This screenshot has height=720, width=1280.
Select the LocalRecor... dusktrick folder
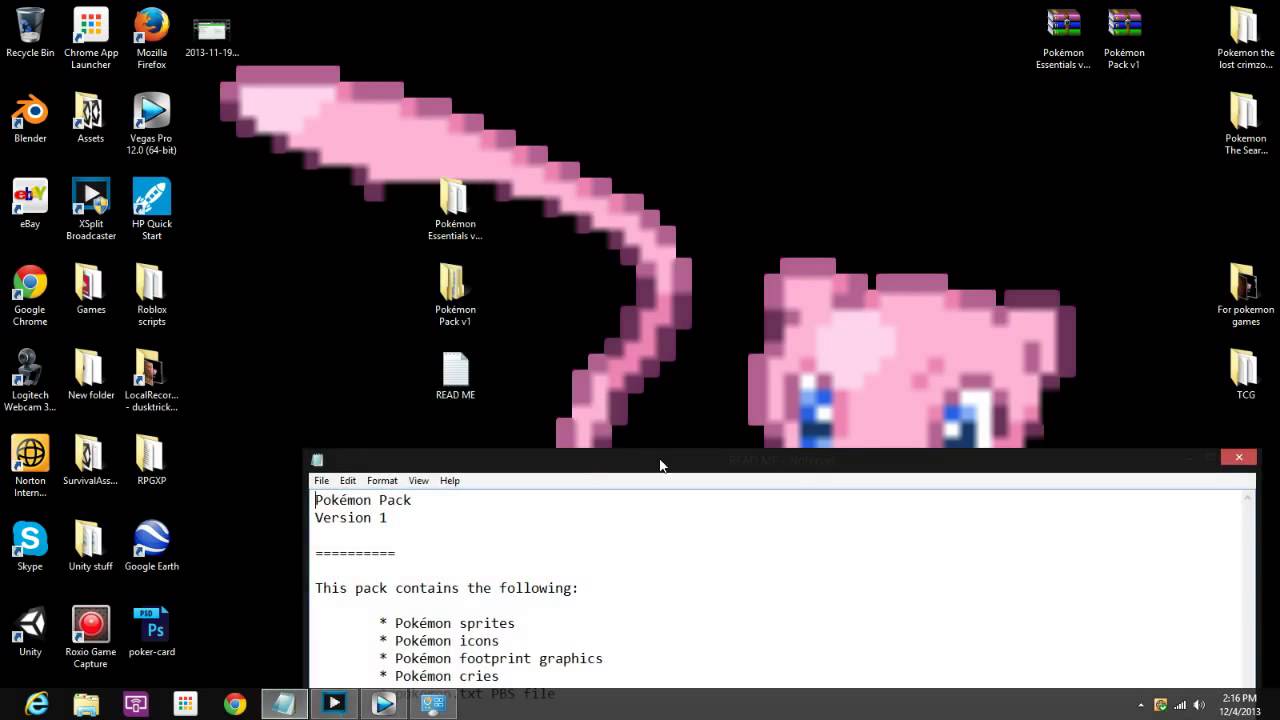pos(152,381)
